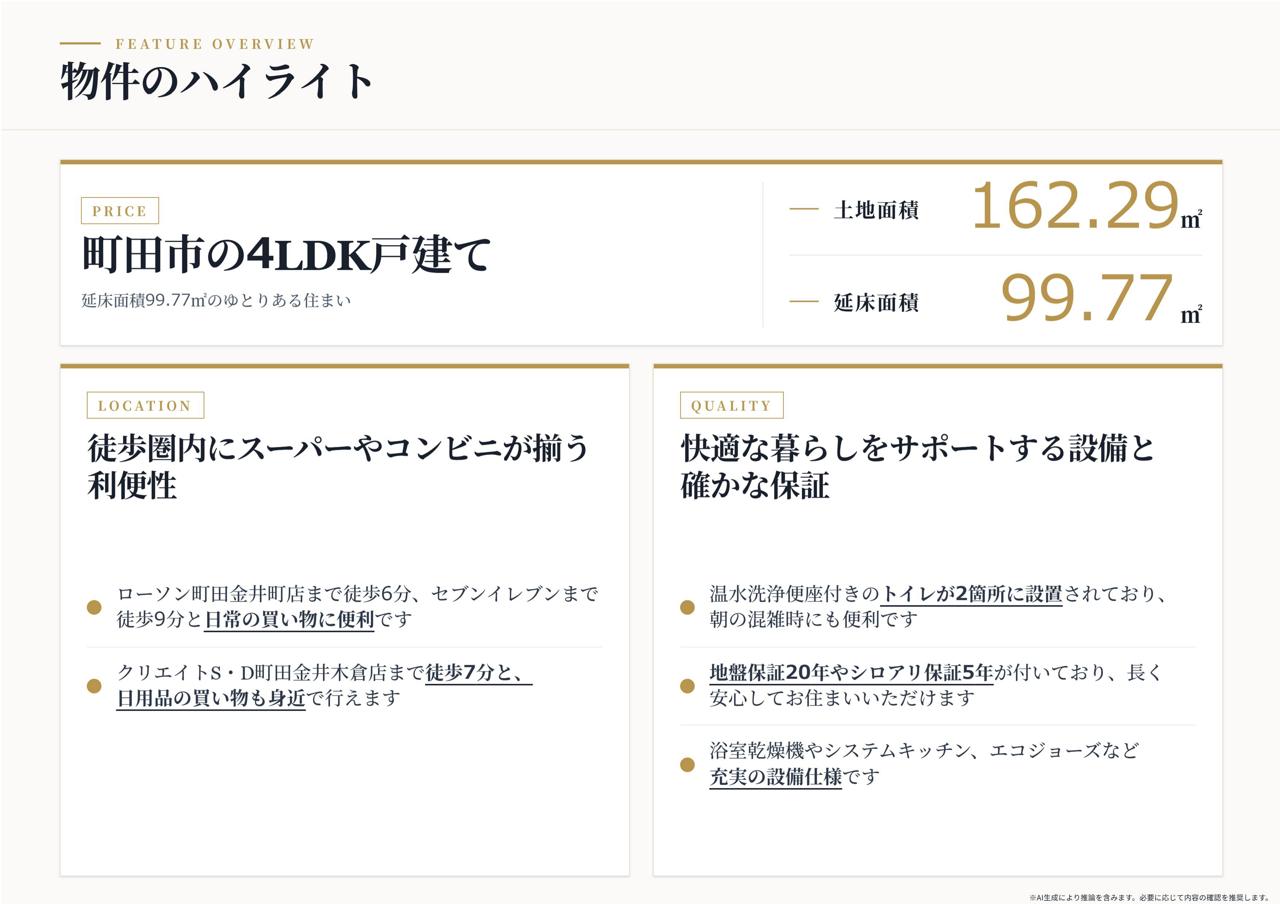The image size is (1280, 904).
Task: Click the bullet beside 地盤保証20年 item
Action: [687, 686]
